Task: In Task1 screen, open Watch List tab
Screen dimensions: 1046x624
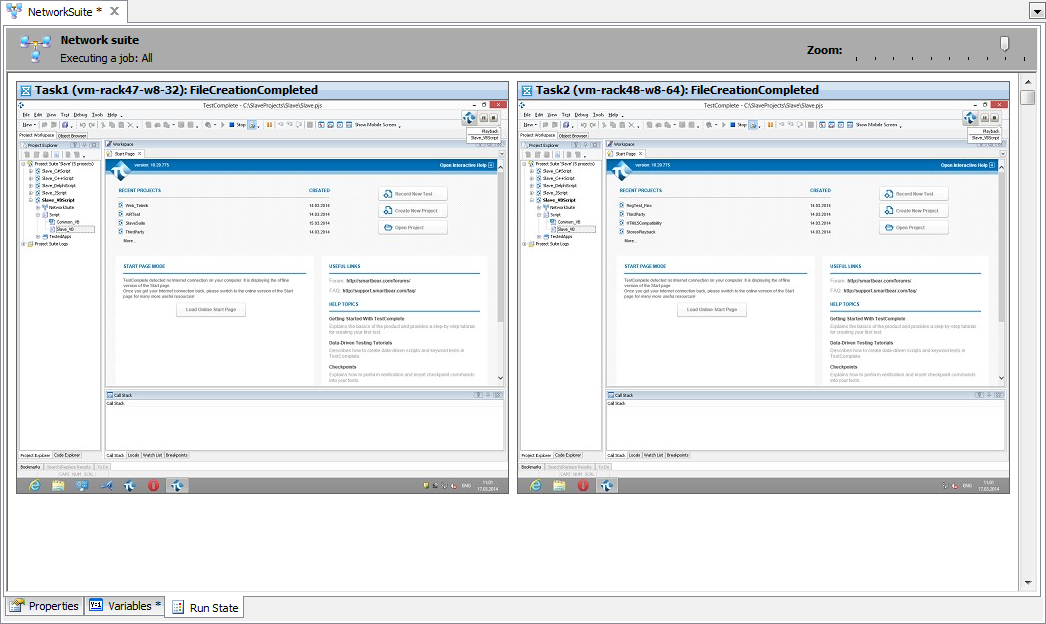Action: pyautogui.click(x=152, y=455)
